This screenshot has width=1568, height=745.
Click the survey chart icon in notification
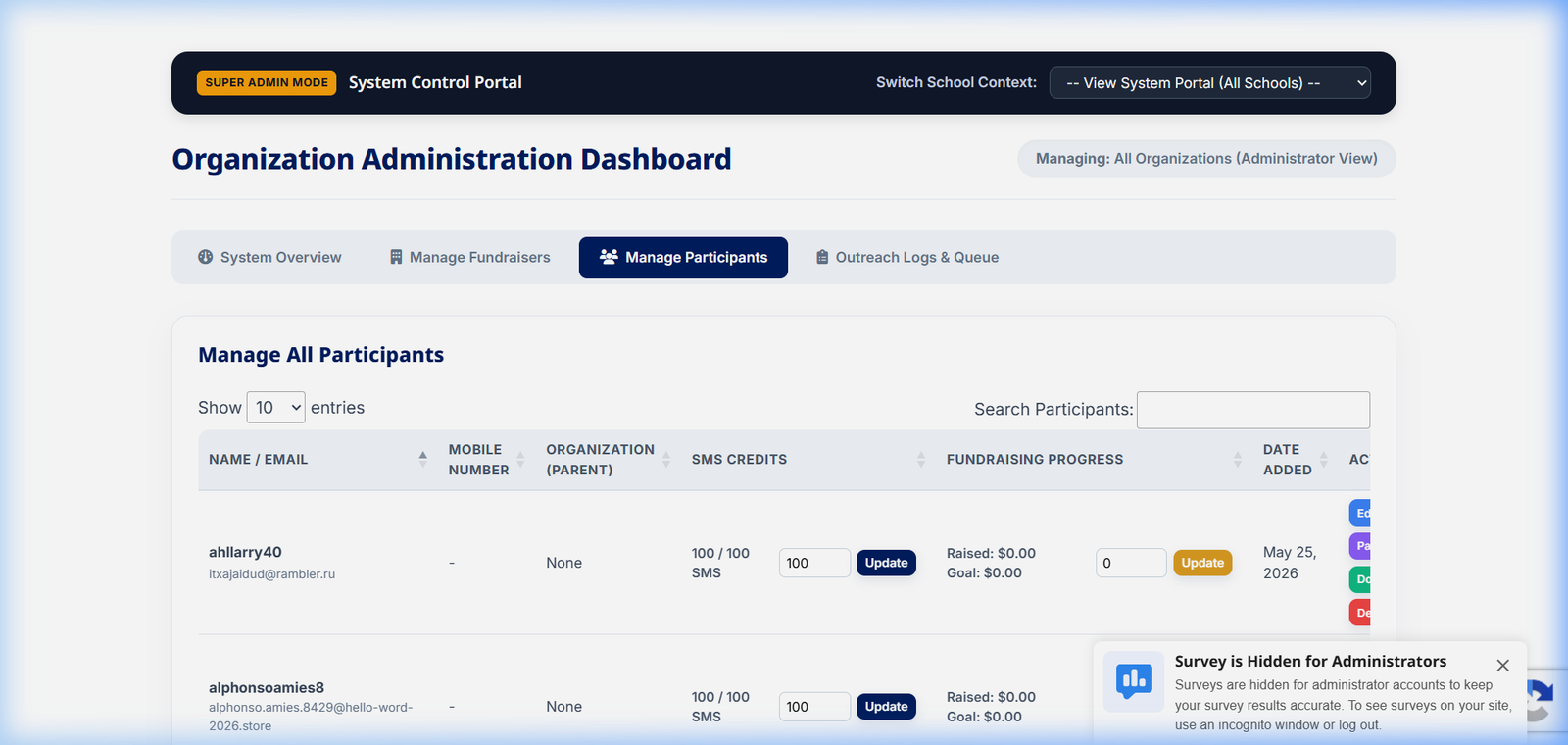click(x=1134, y=680)
